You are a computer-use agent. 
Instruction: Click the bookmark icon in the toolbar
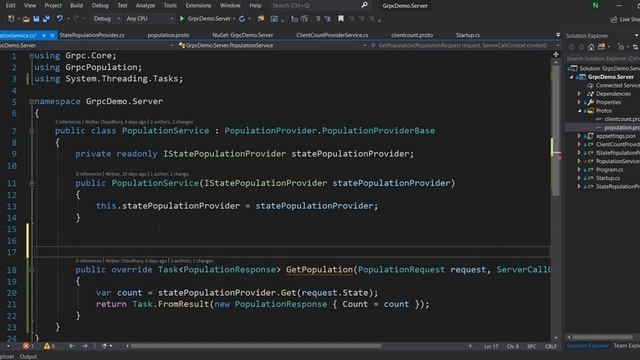pos(341,18)
